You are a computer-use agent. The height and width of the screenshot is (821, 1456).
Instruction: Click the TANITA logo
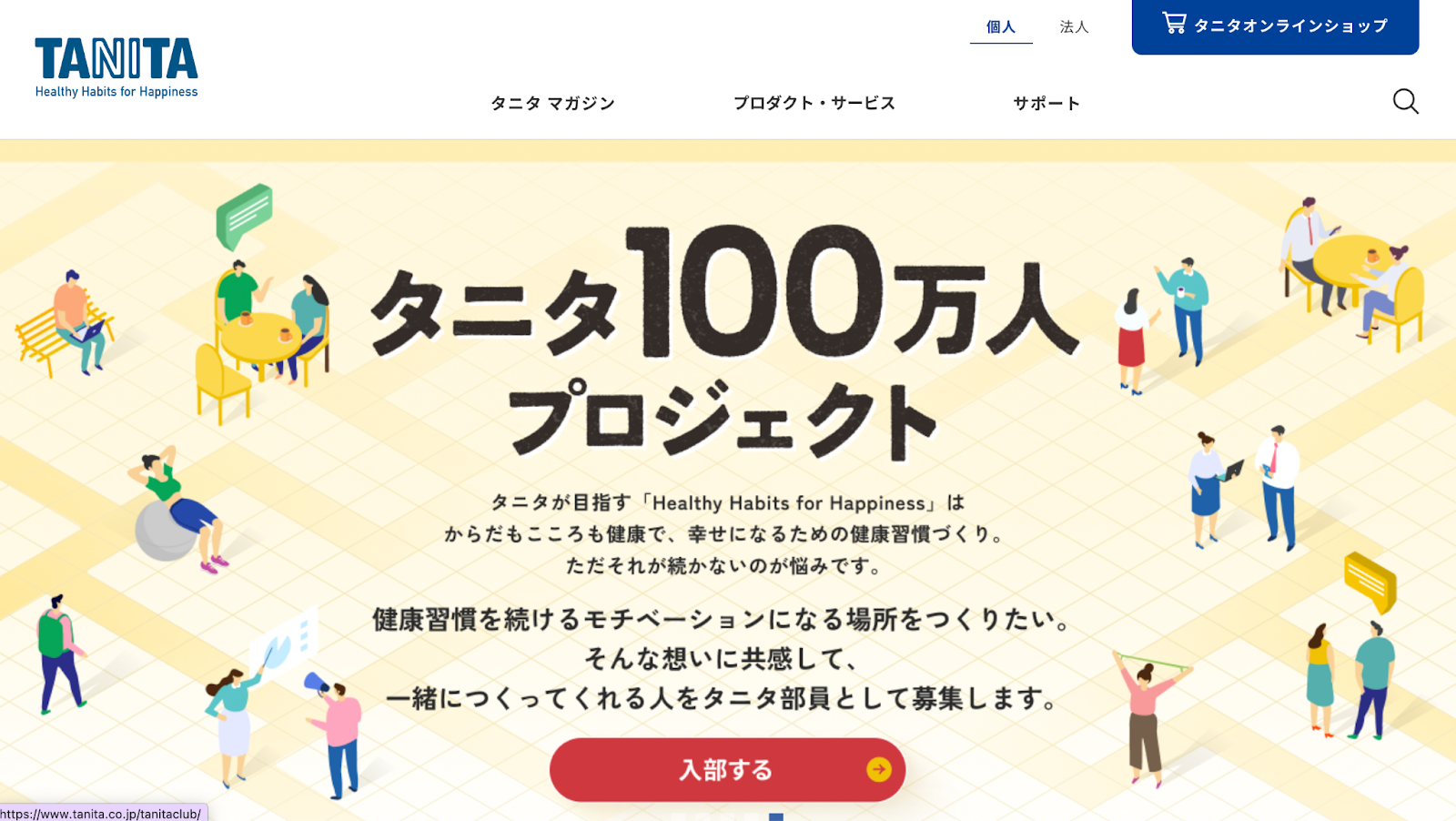116,66
